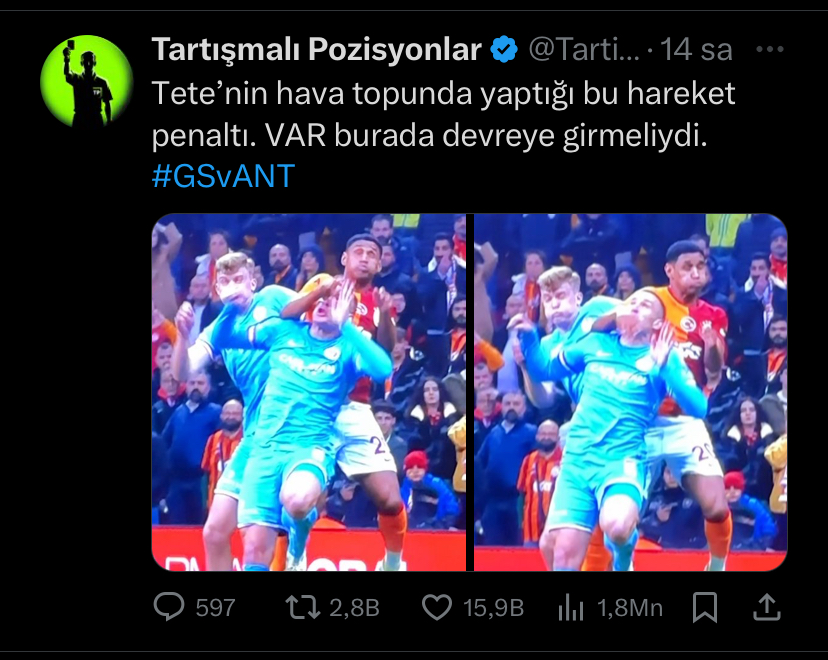Click the 1,8Mn views count

[x=630, y=608]
